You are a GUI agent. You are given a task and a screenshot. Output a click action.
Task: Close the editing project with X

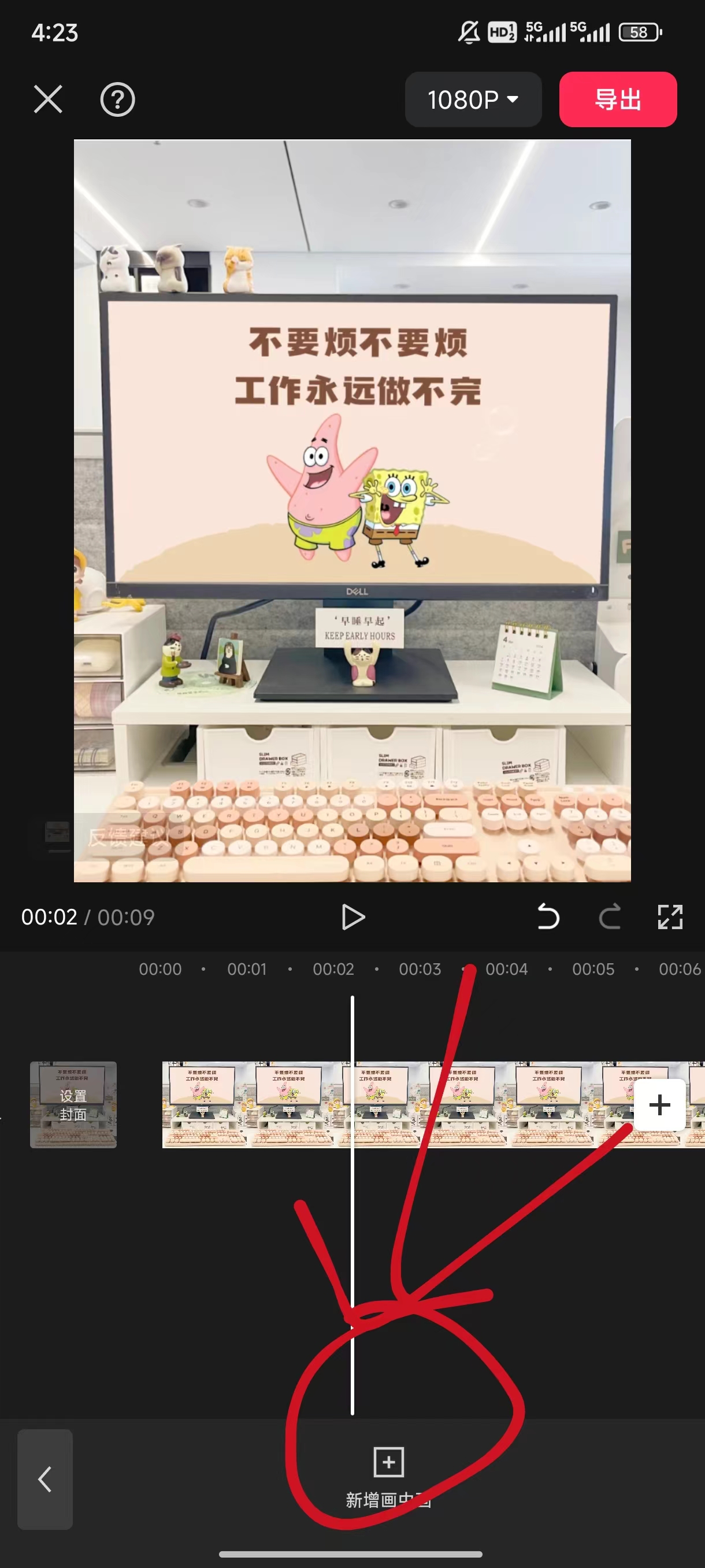tap(48, 99)
